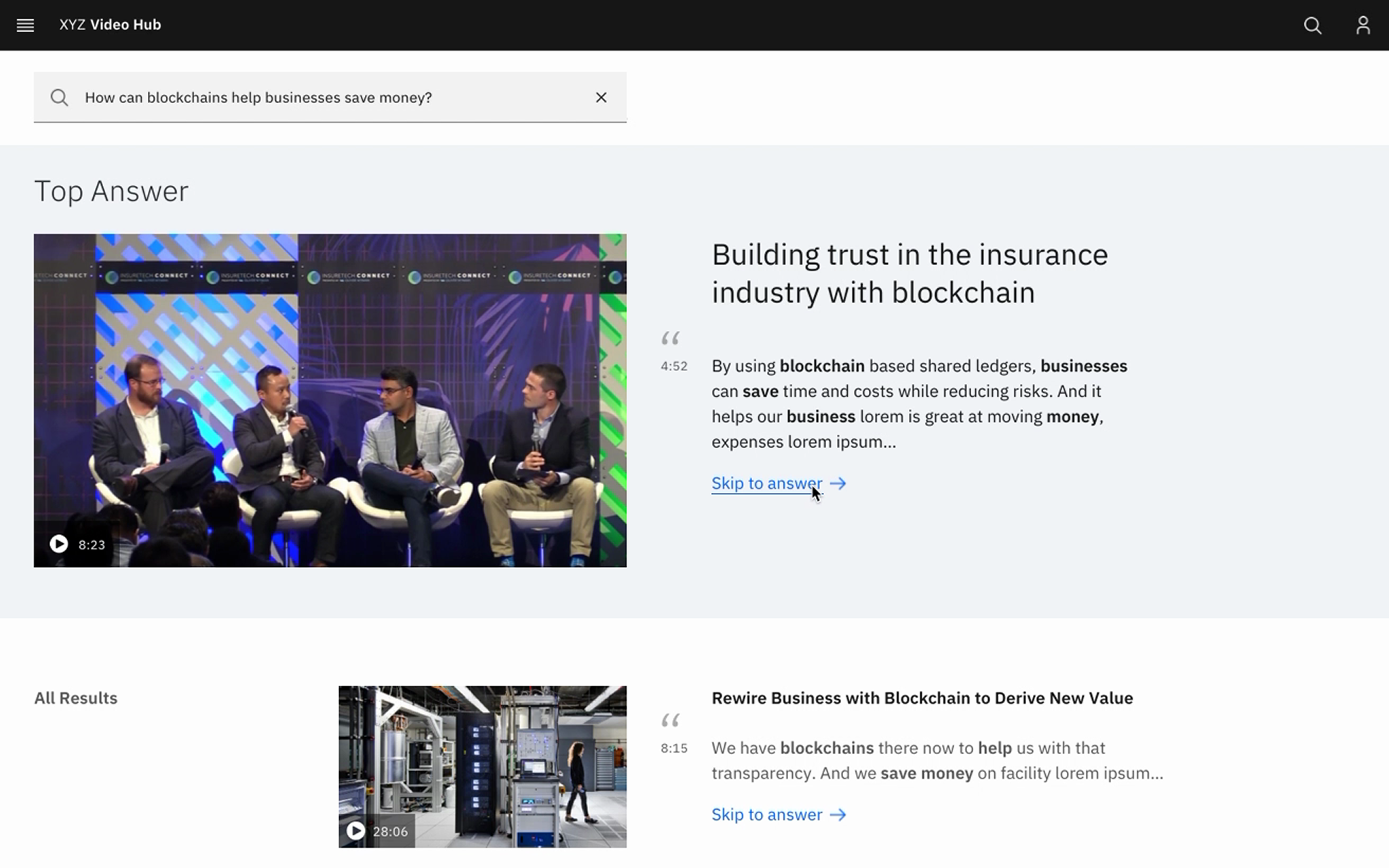
Task: Click the search field magnifier icon
Action: 60,98
